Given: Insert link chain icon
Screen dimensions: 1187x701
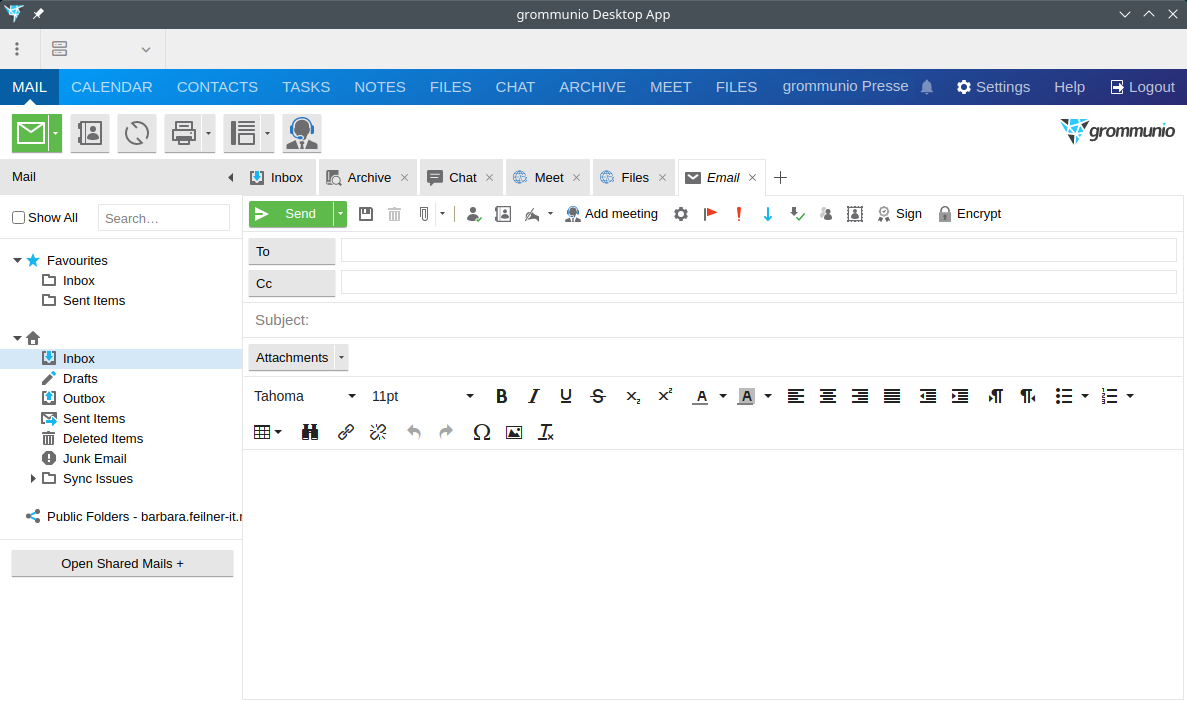Looking at the screenshot, I should 345,432.
